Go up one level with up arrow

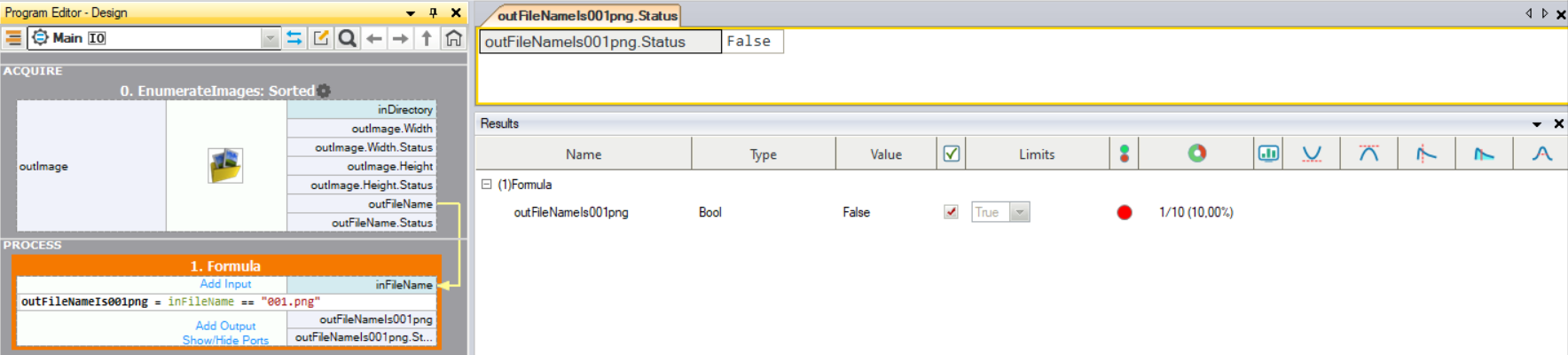[427, 38]
